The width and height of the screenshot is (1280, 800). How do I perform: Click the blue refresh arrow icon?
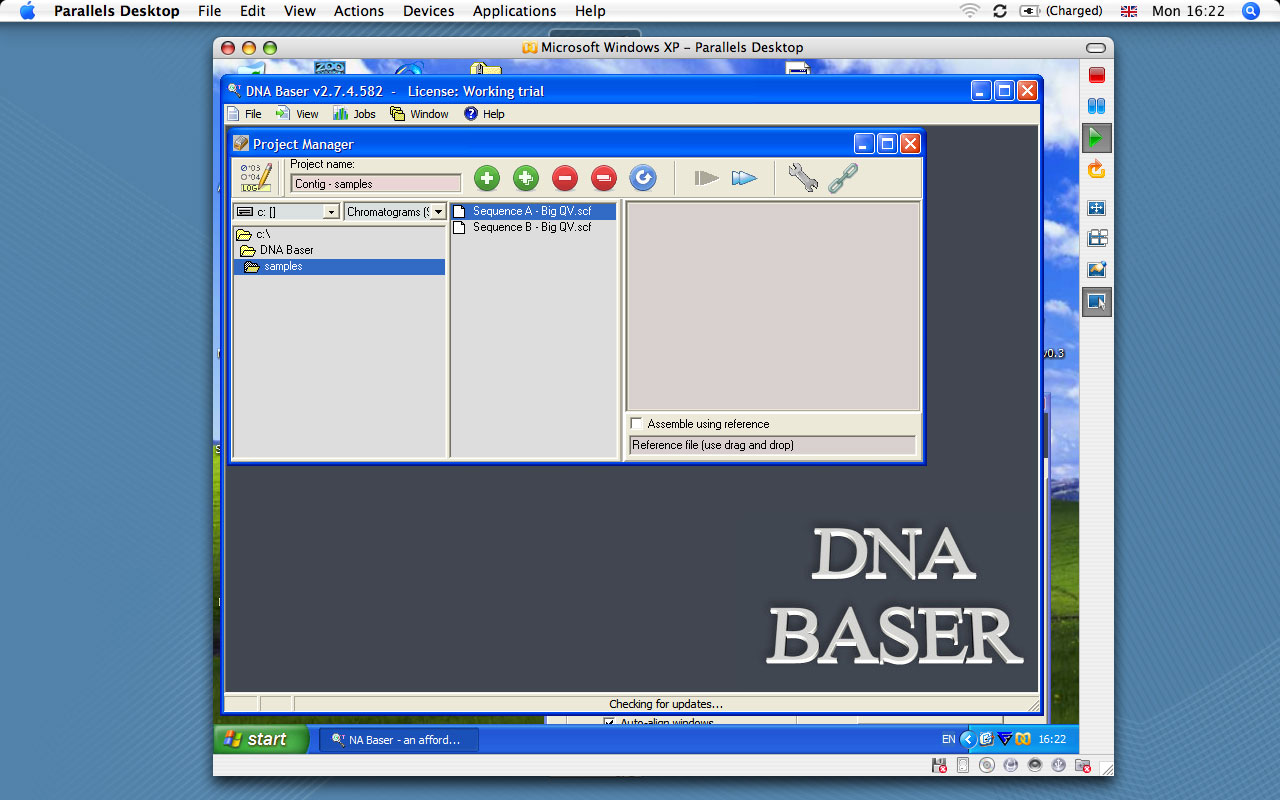click(x=643, y=178)
